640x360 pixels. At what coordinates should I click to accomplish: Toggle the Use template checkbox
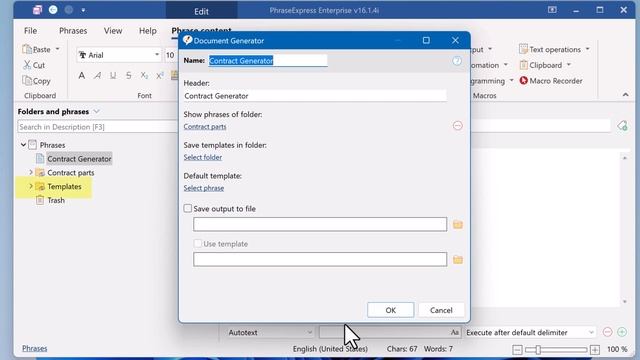[x=198, y=244]
